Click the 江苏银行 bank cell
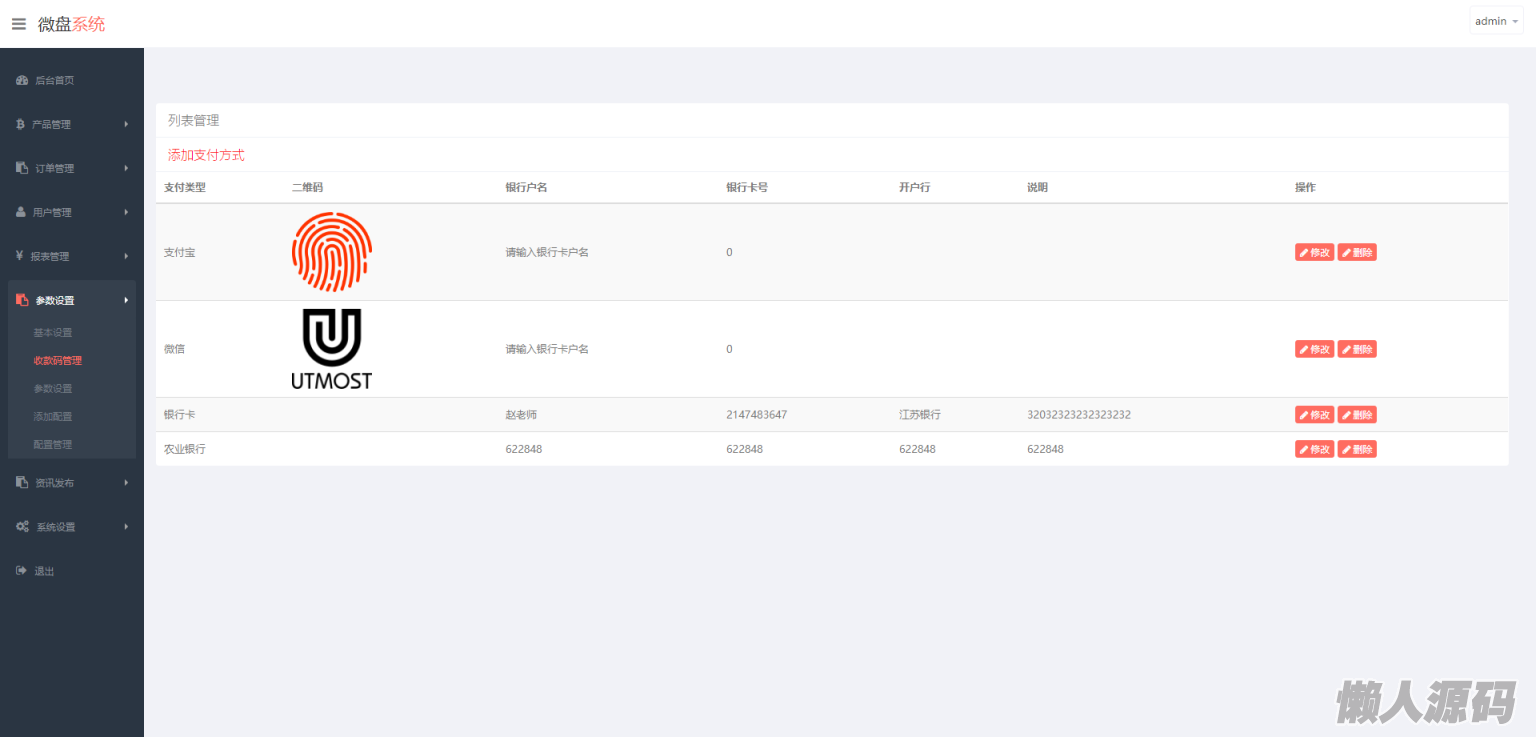This screenshot has height=737, width=1536. pos(920,414)
